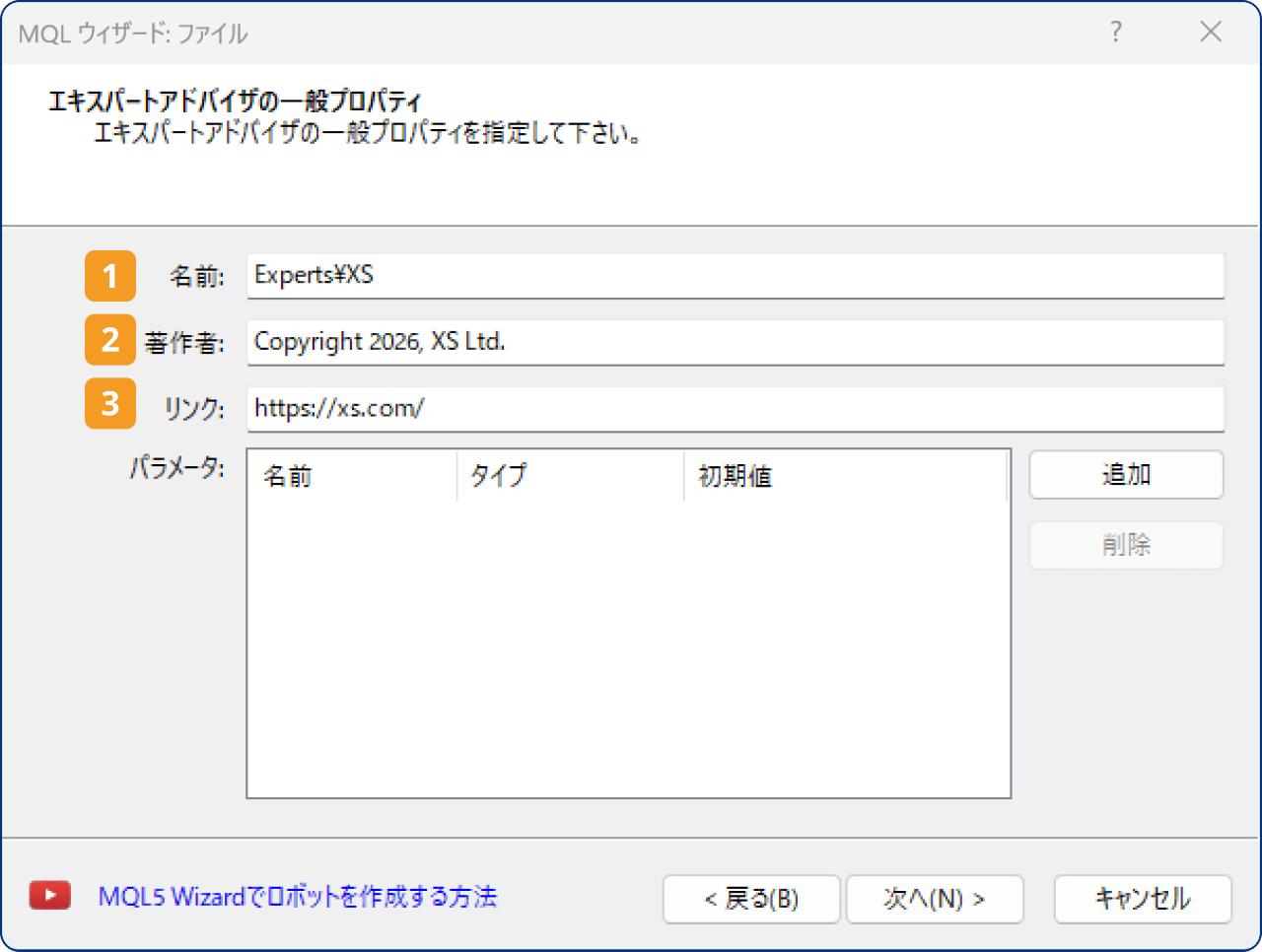The height and width of the screenshot is (952, 1262).
Task: Click the orange badge numbered 1
Action: (x=109, y=276)
